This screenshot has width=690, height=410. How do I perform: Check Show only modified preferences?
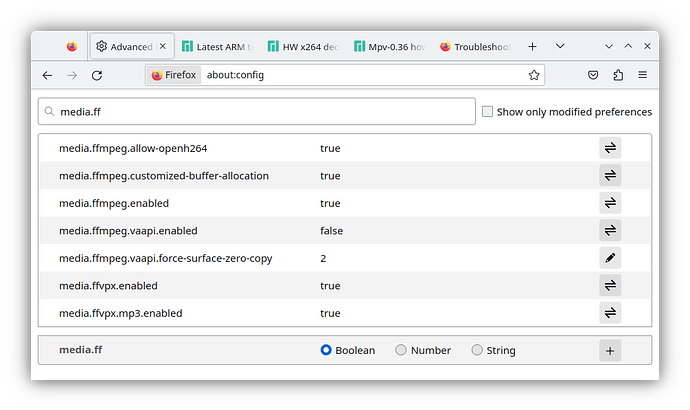pyautogui.click(x=487, y=112)
